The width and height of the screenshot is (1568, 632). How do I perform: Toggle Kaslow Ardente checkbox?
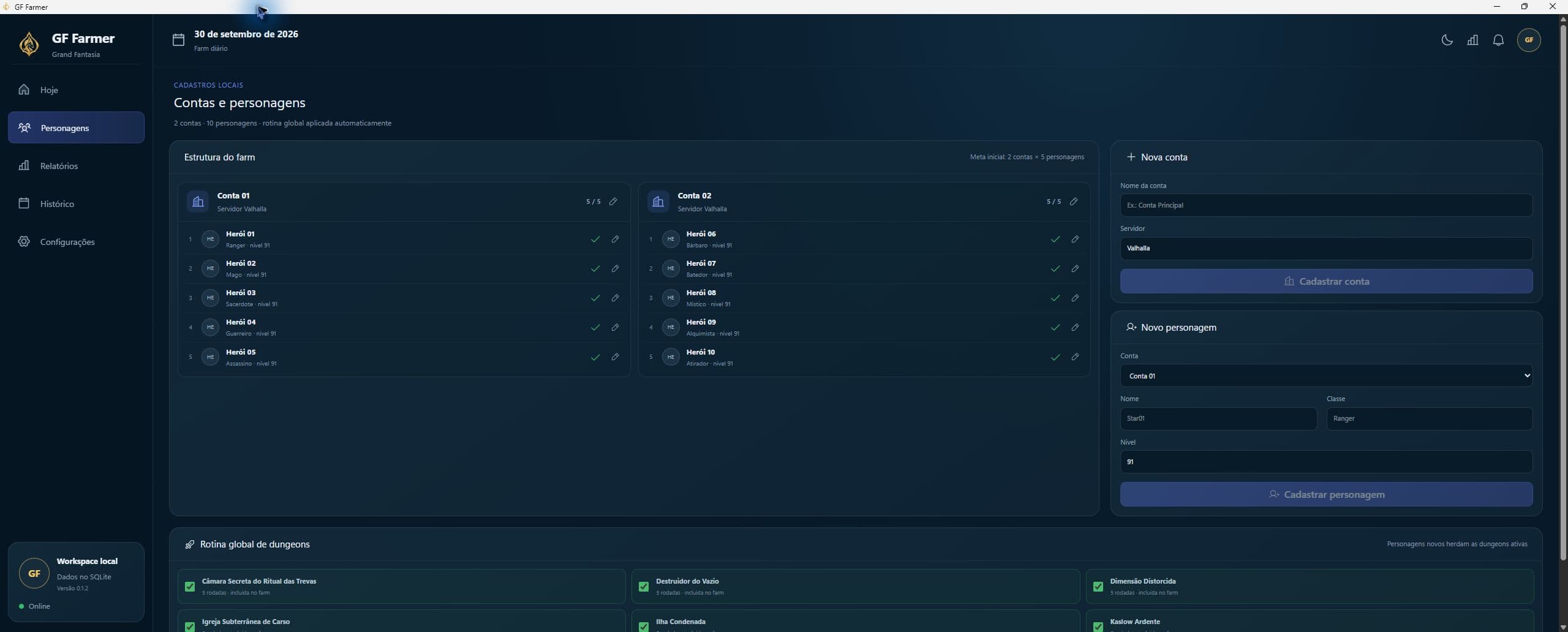click(x=1098, y=626)
